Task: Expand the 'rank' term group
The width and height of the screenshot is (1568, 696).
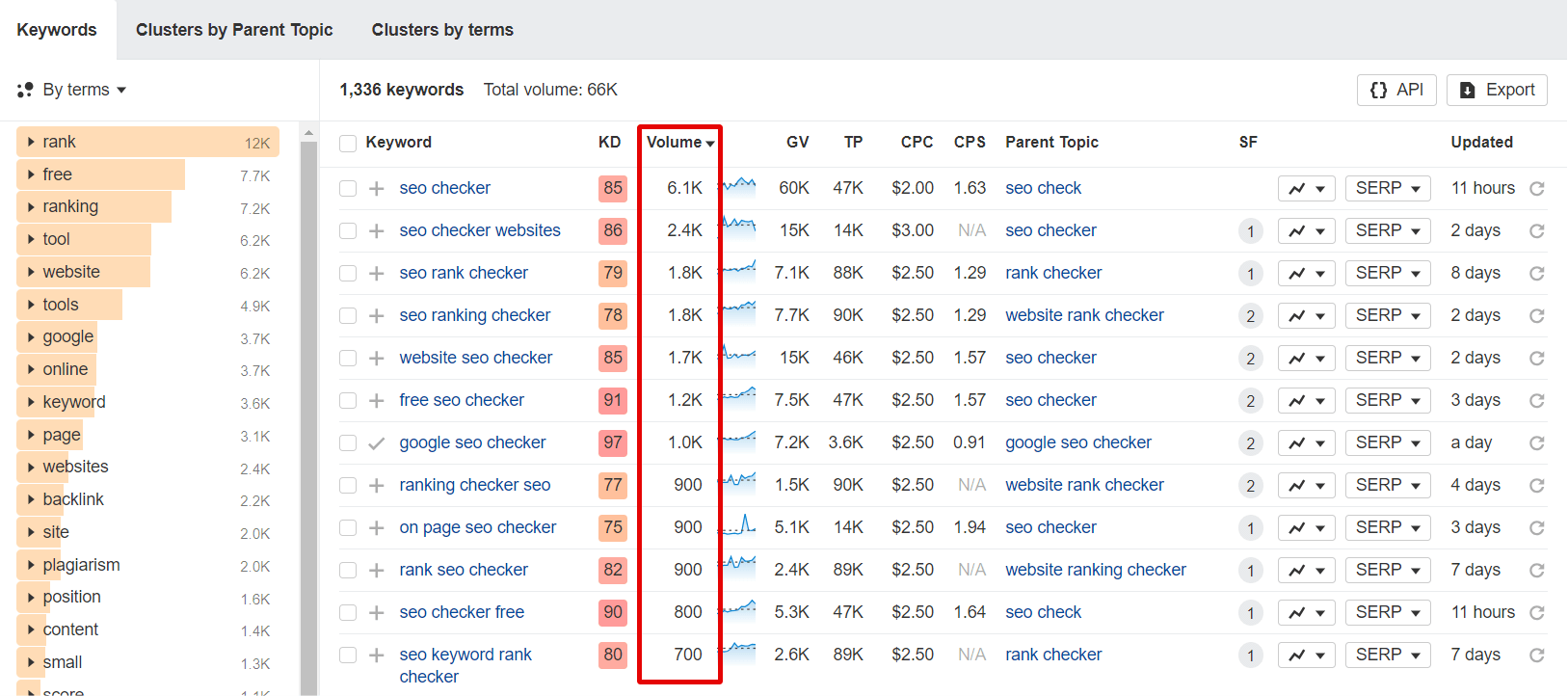Action: (32, 142)
